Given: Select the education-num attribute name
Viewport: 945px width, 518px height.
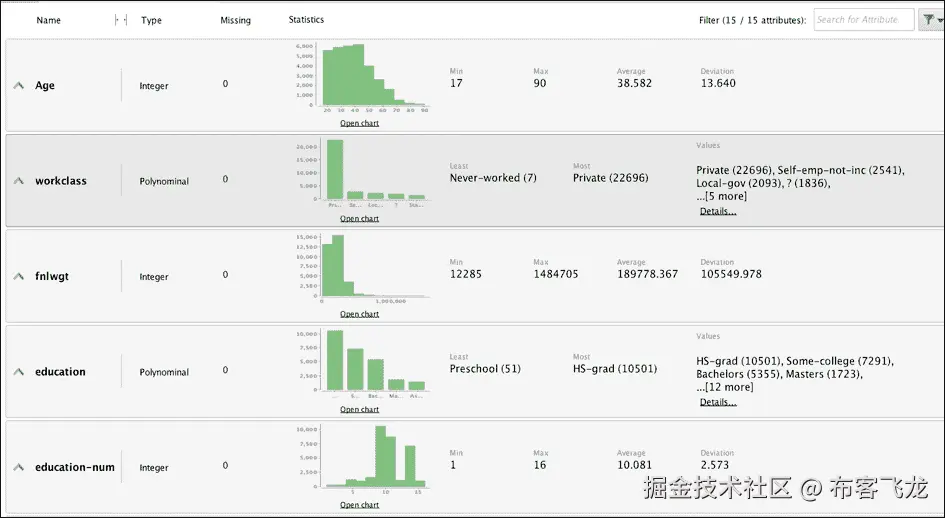Looking at the screenshot, I should click(75, 467).
